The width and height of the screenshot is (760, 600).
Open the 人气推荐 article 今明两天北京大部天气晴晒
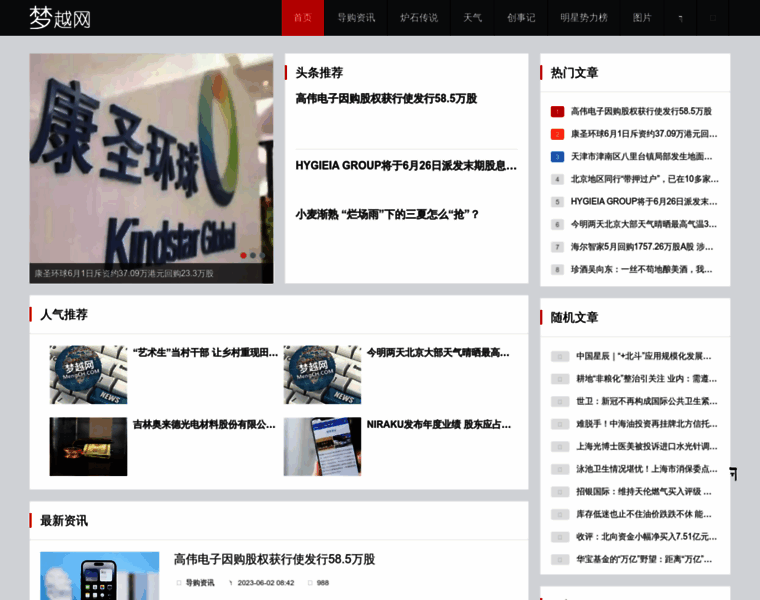[438, 353]
